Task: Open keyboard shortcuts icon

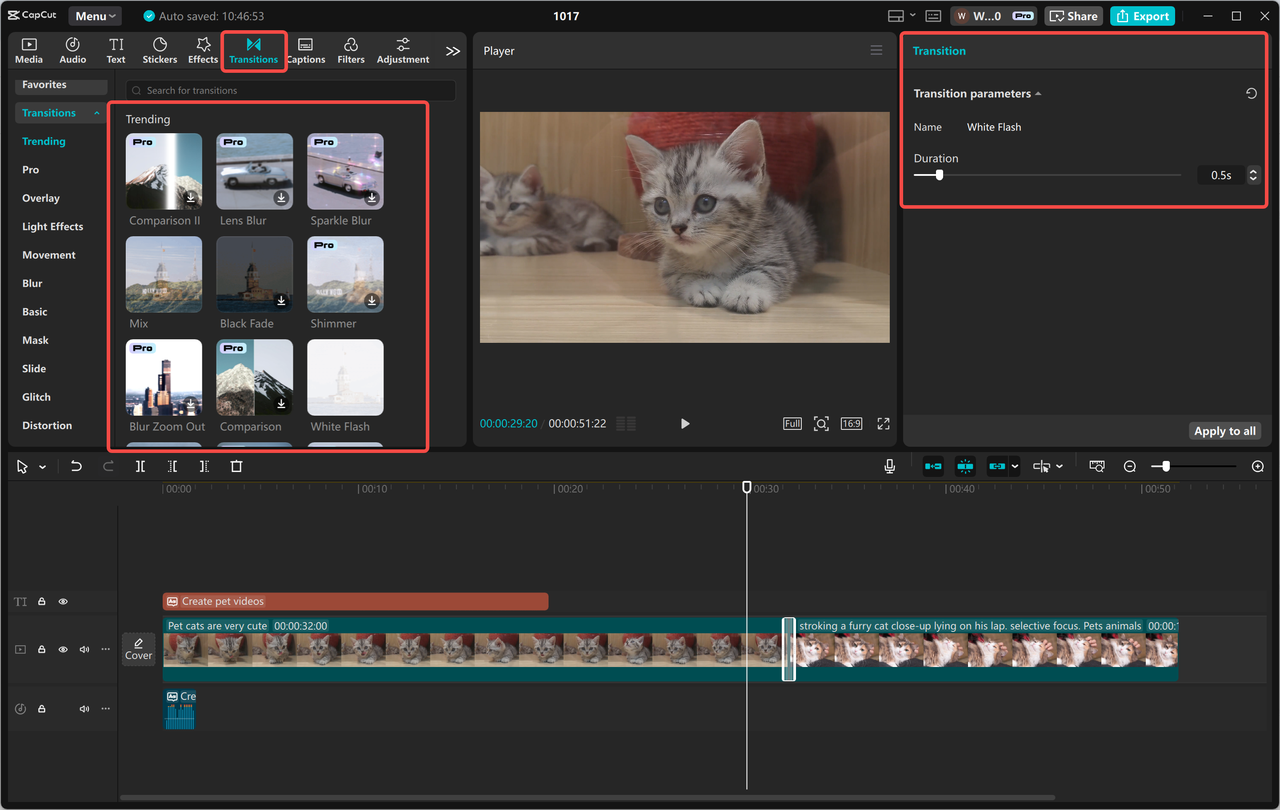Action: coord(933,16)
